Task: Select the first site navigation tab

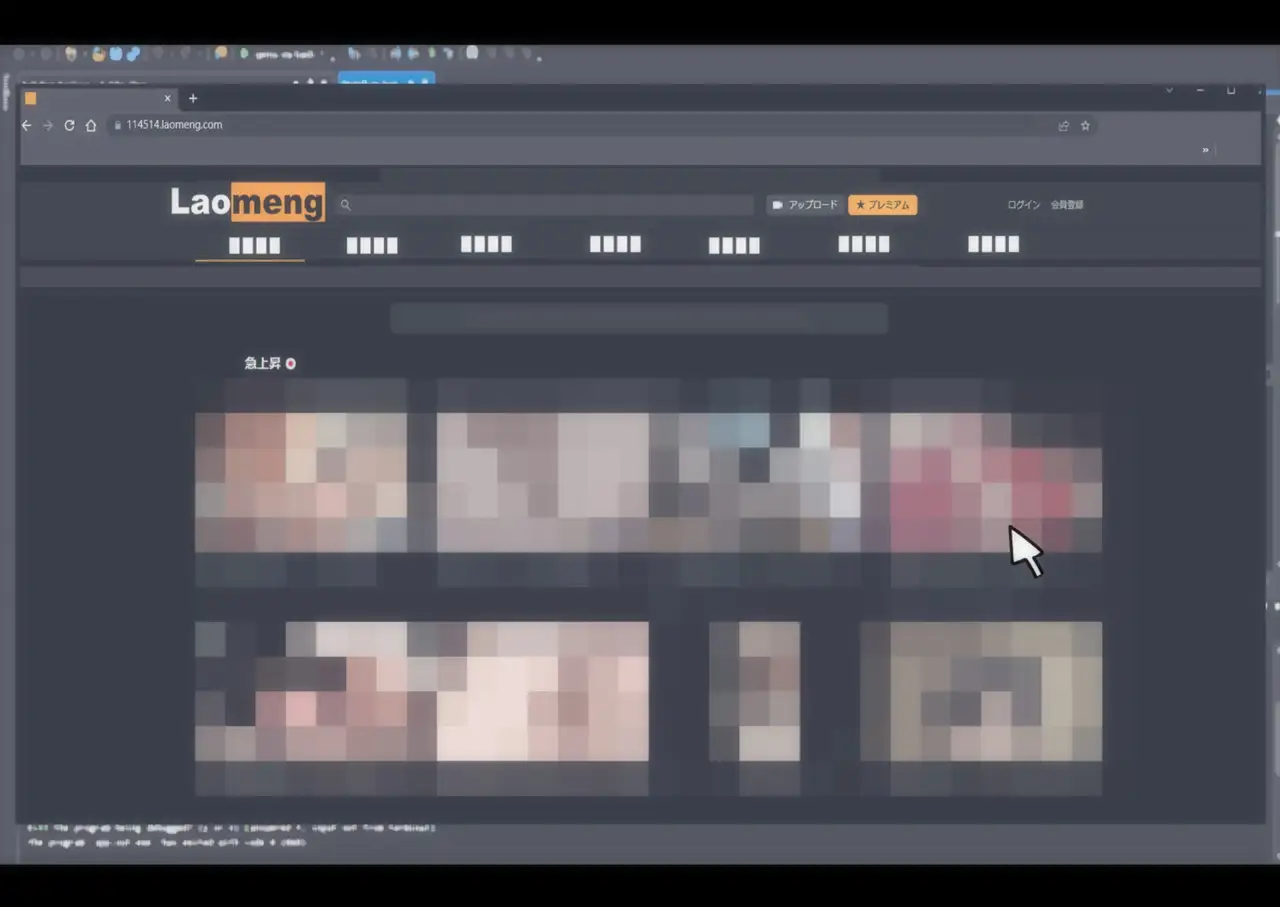Action: pyautogui.click(x=254, y=245)
